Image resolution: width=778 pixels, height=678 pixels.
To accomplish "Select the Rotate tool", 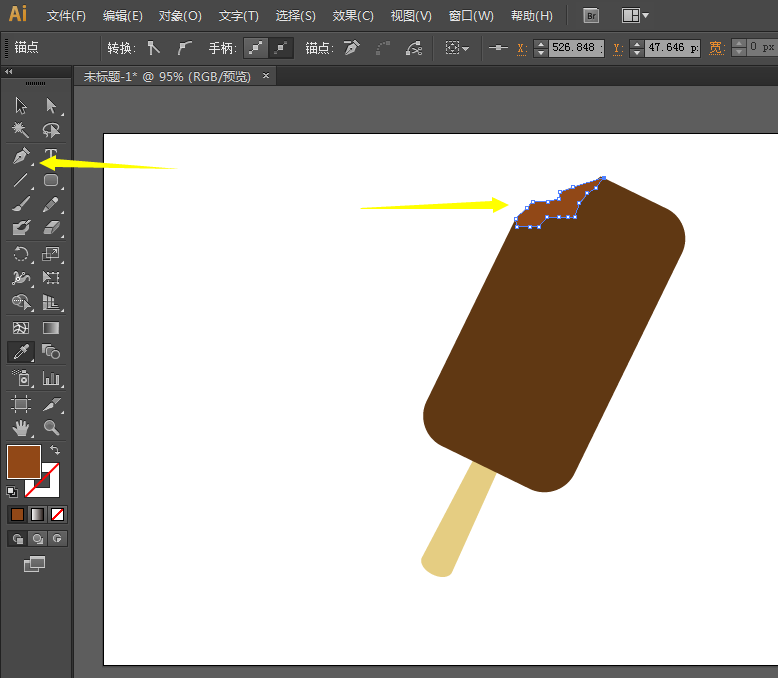I will coord(21,254).
